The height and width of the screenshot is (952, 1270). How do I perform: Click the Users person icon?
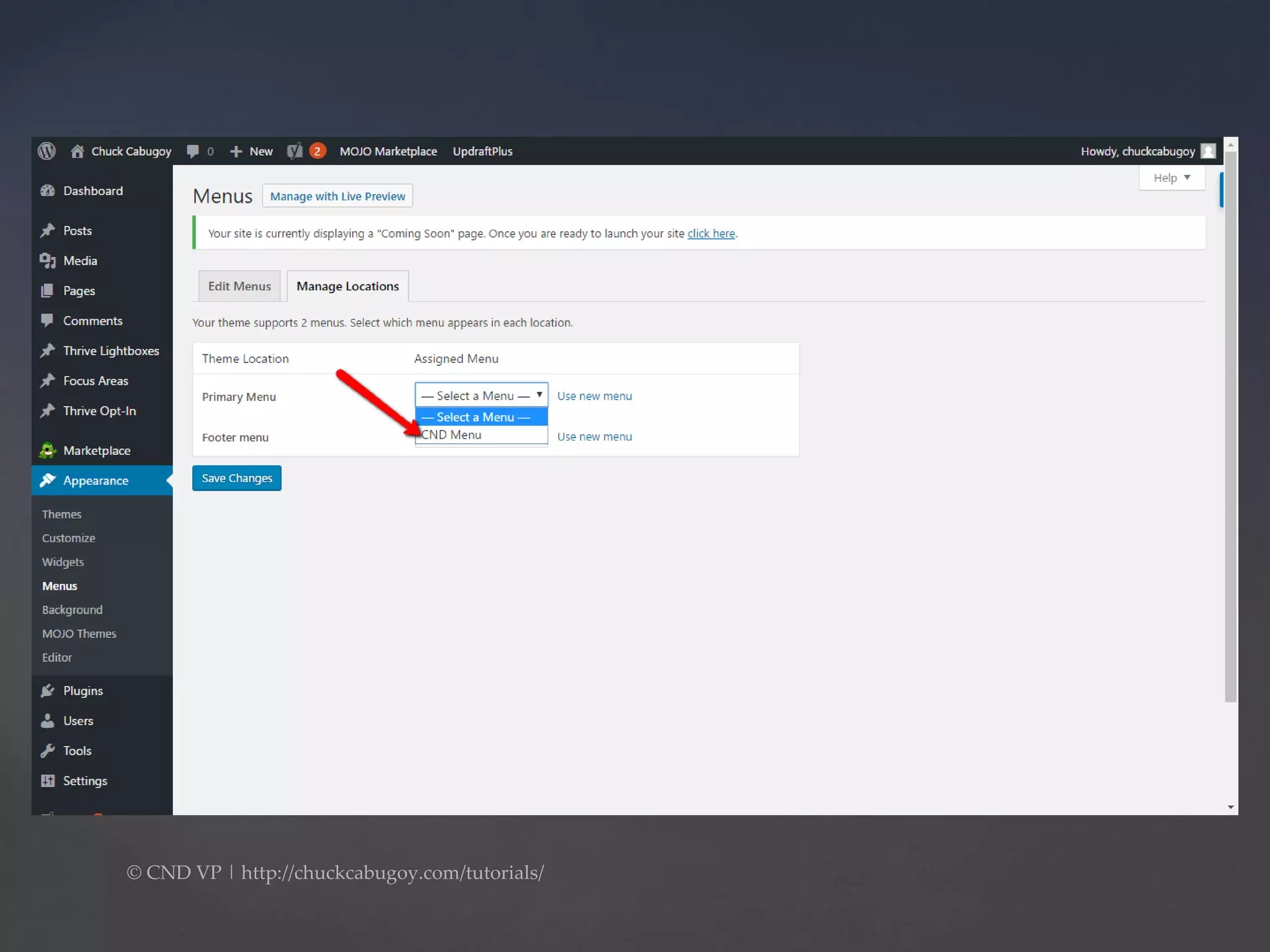[x=48, y=721]
